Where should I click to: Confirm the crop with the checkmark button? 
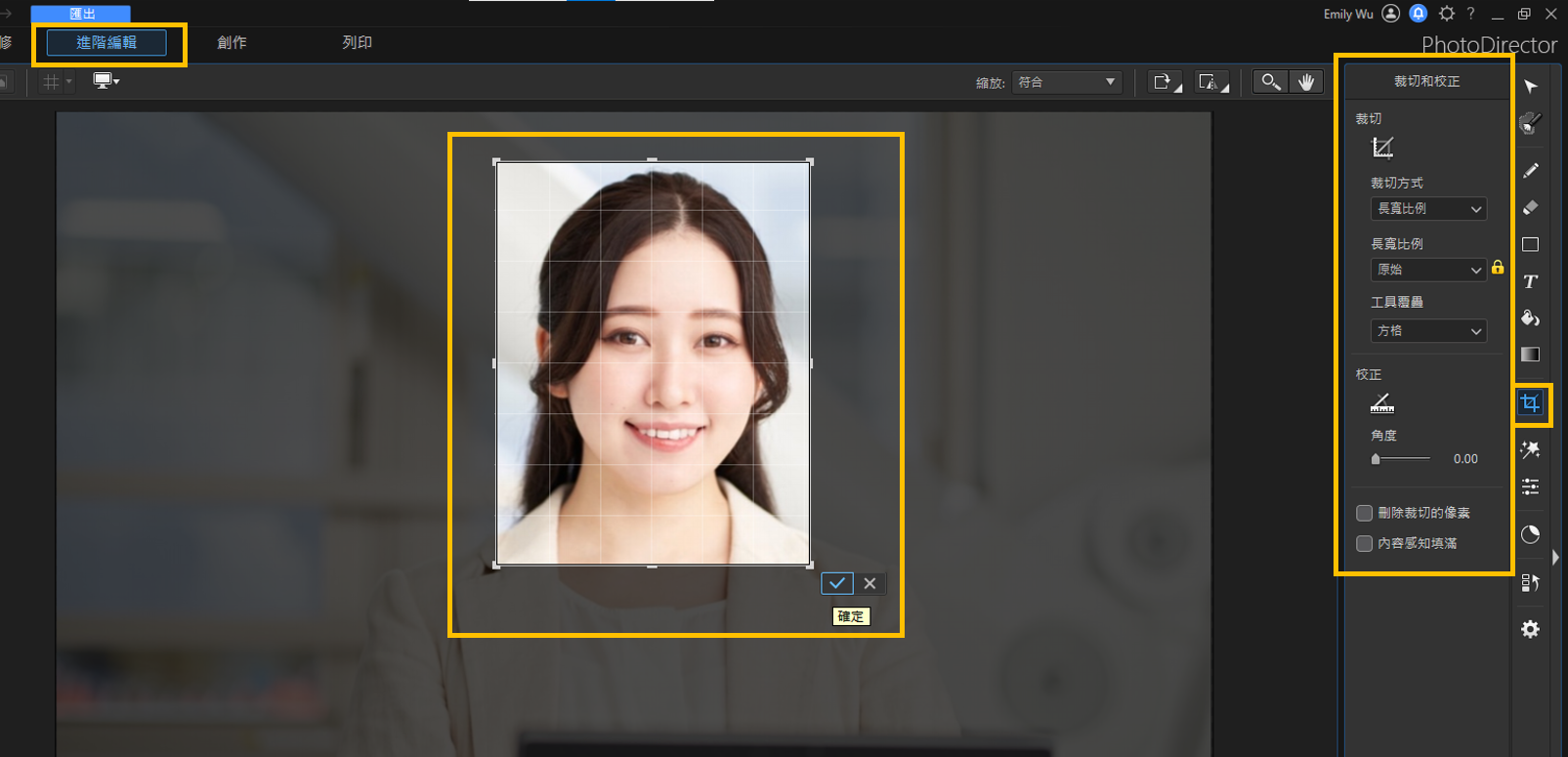837,583
